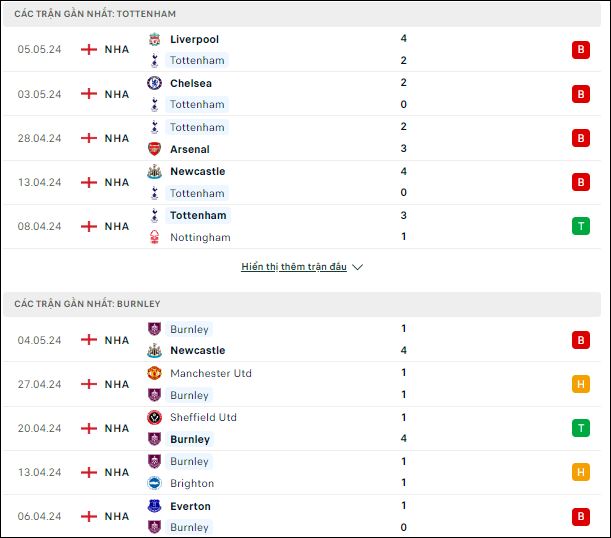
Task: Click the Brighton club crest icon
Action: point(155,483)
